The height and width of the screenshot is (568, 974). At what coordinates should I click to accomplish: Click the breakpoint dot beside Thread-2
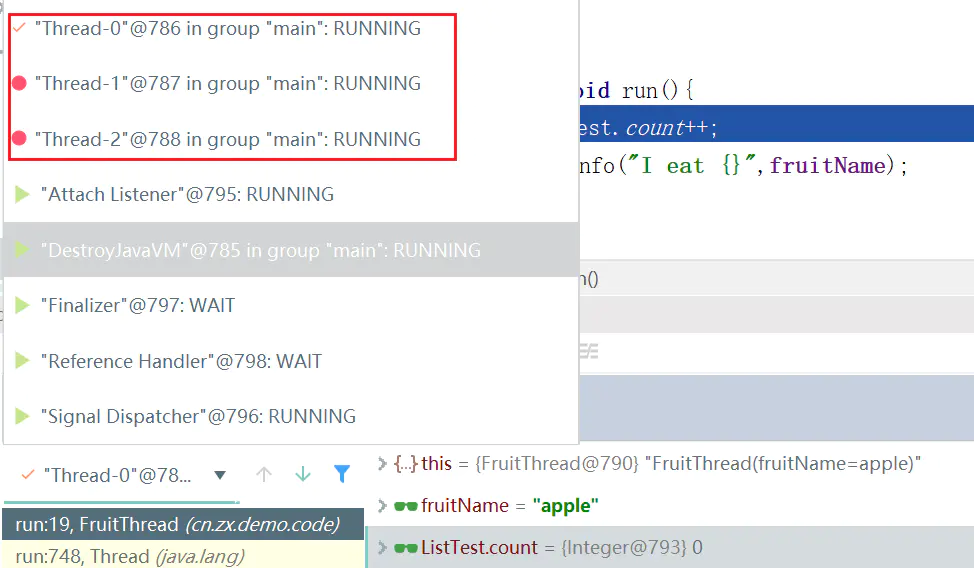(19, 139)
